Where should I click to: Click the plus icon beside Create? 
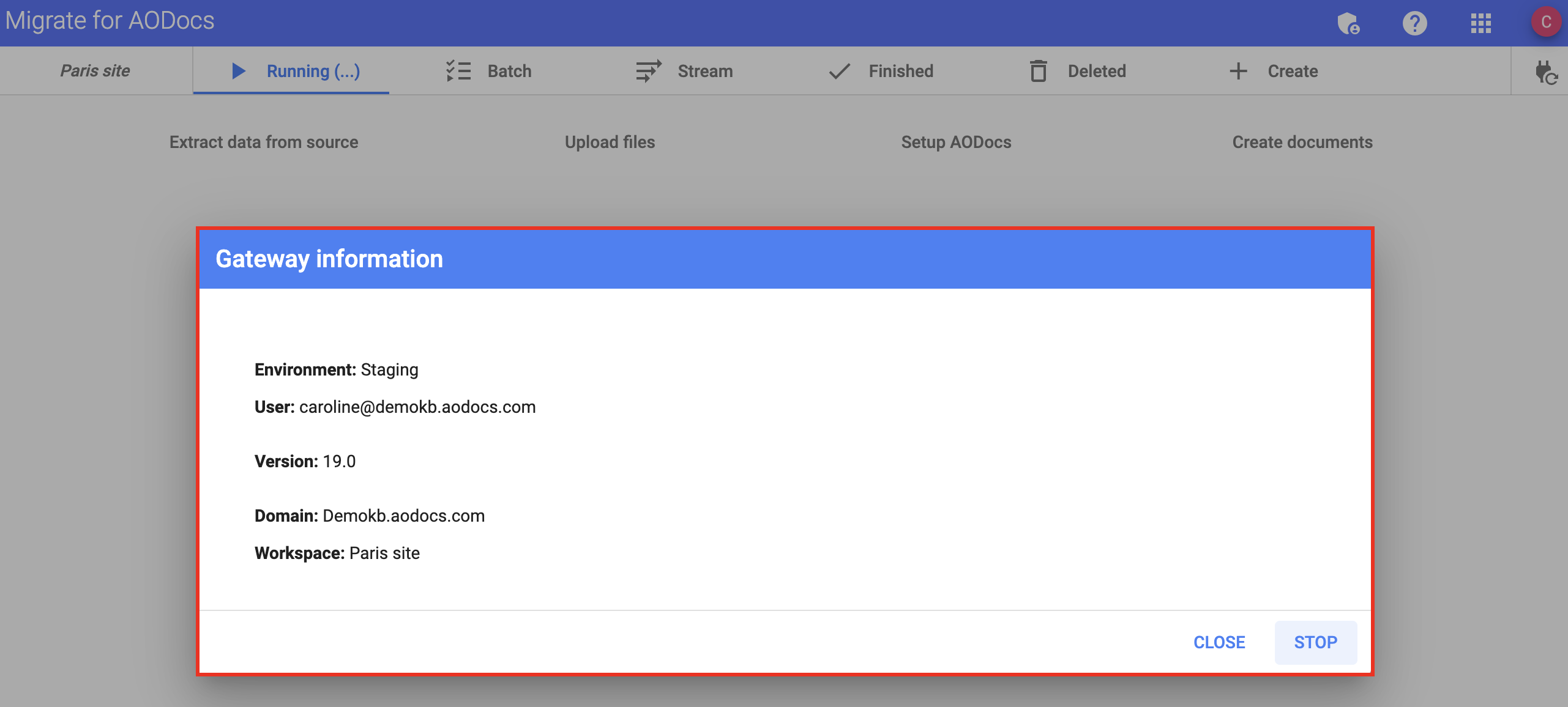(1238, 71)
